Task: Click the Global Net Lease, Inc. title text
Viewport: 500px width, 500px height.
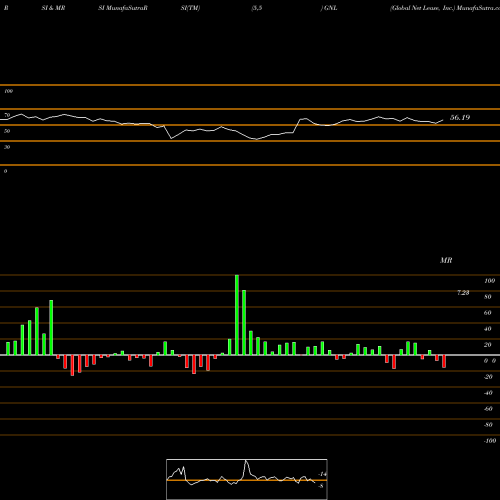Action: (x=422, y=8)
